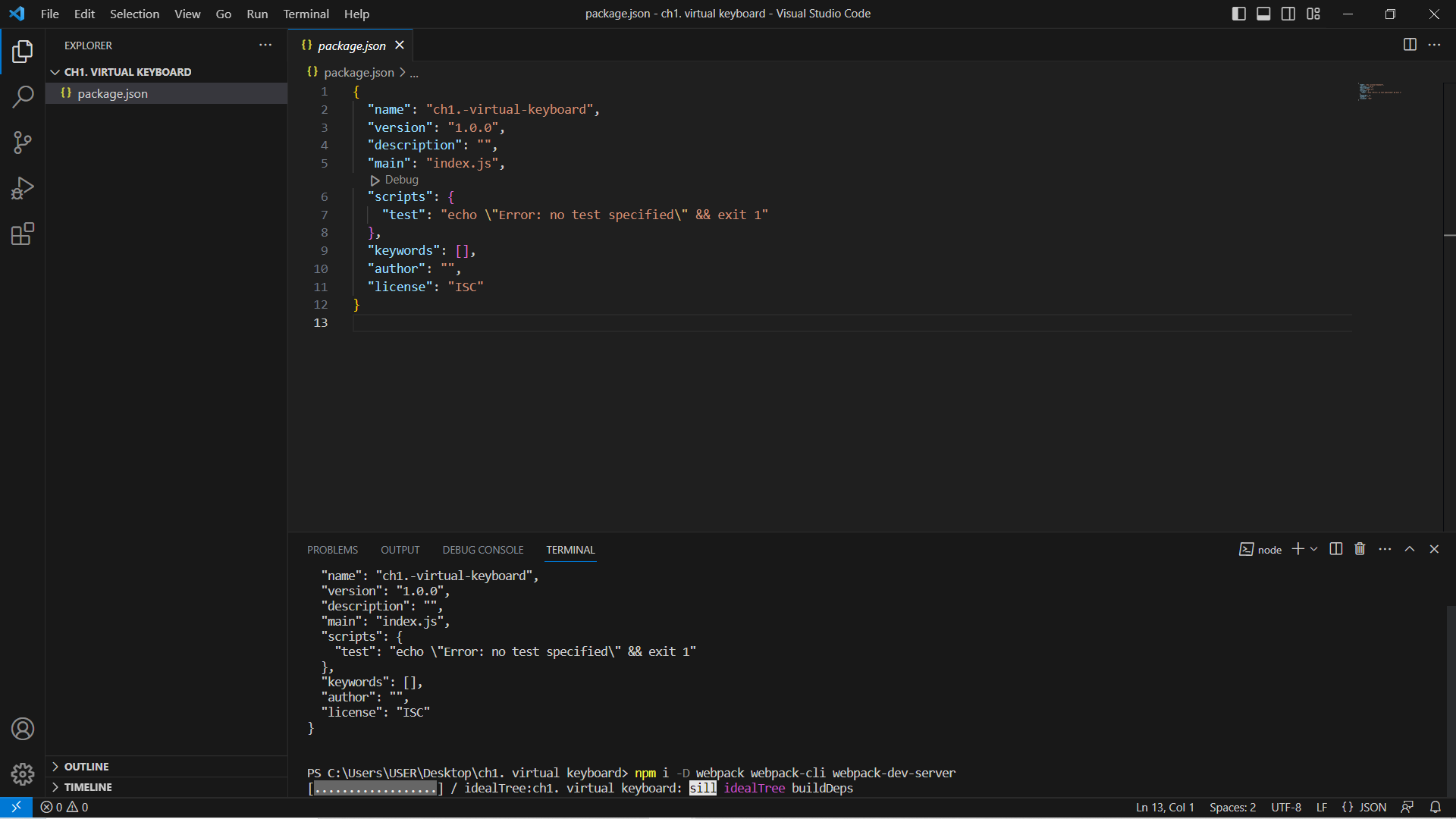Toggle the secondary sidebar visibility
The height and width of the screenshot is (819, 1456).
pos(1288,14)
